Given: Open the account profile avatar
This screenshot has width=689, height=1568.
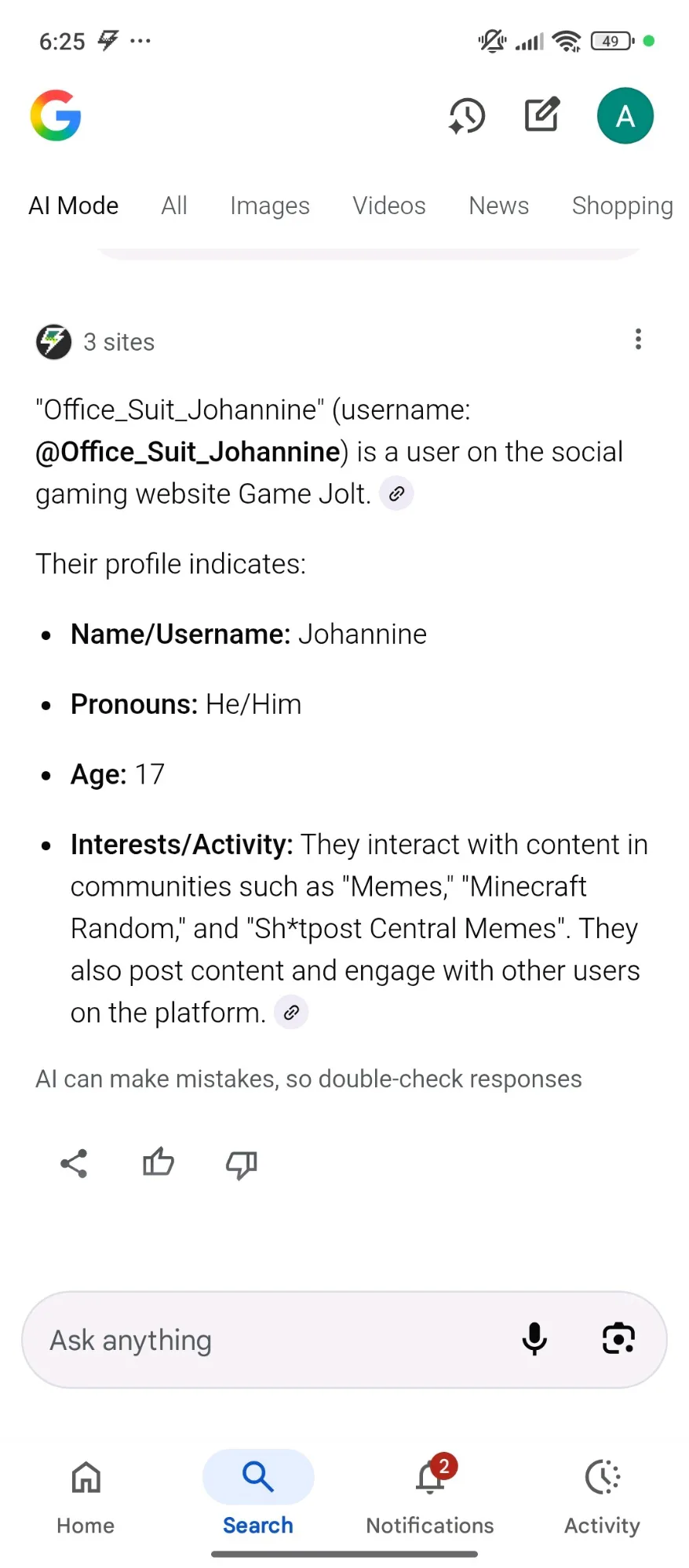Looking at the screenshot, I should pos(625,116).
